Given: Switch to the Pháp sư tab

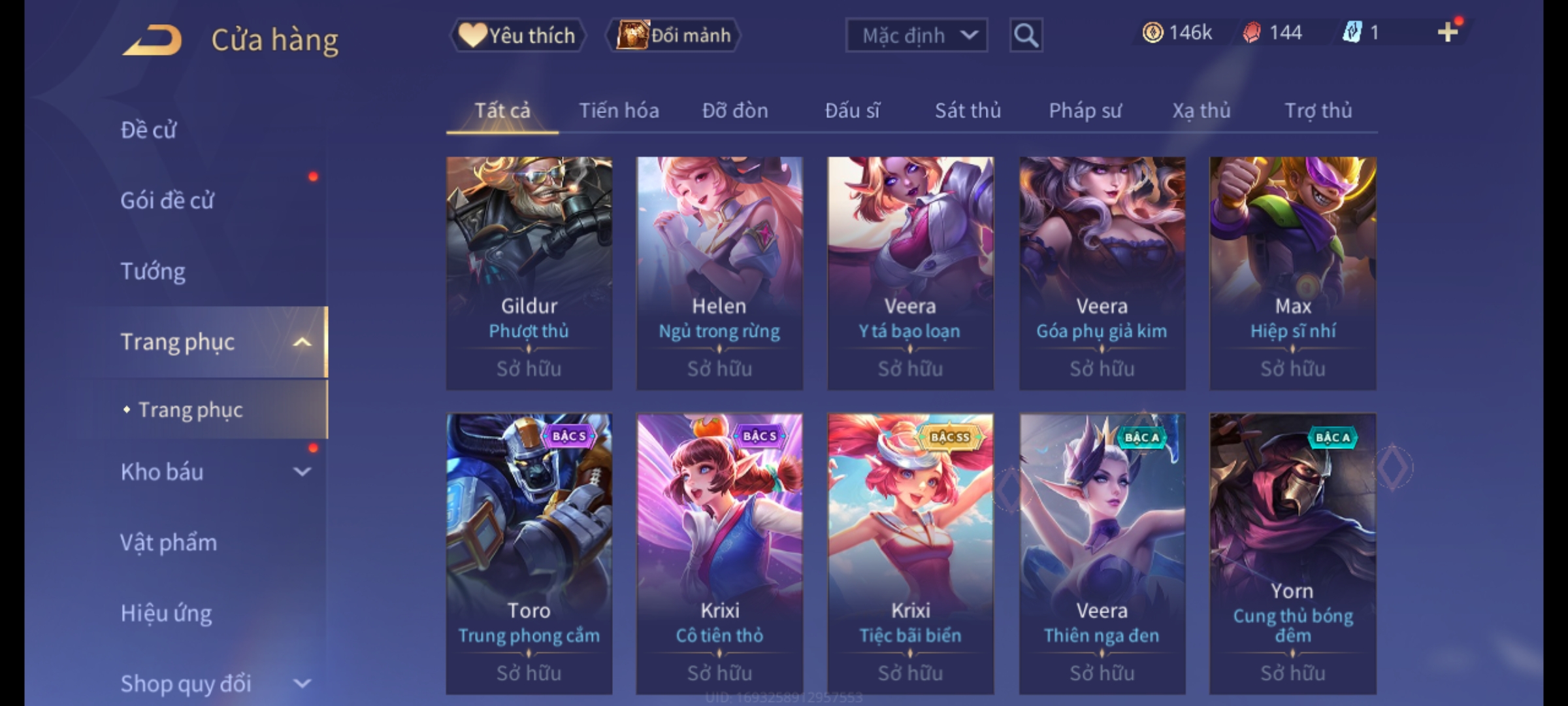Looking at the screenshot, I should [1085, 110].
